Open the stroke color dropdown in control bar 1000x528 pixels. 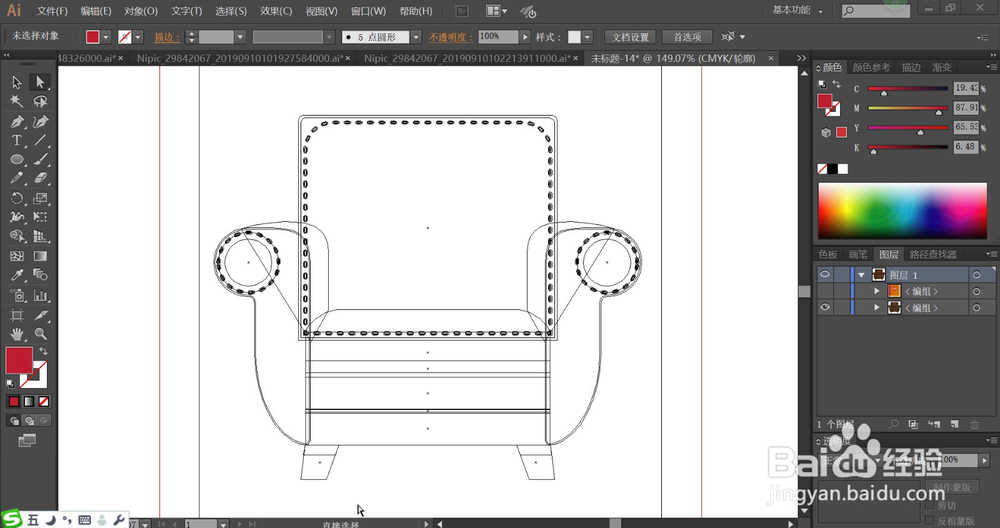[138, 37]
